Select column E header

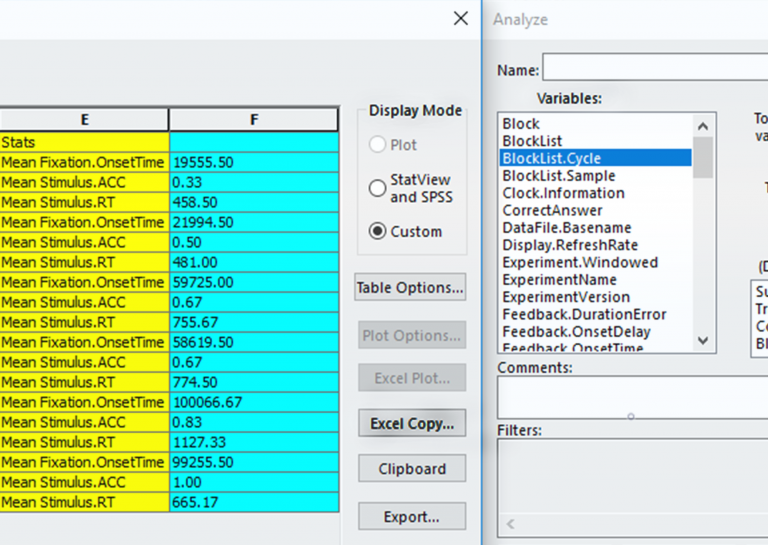point(84,120)
